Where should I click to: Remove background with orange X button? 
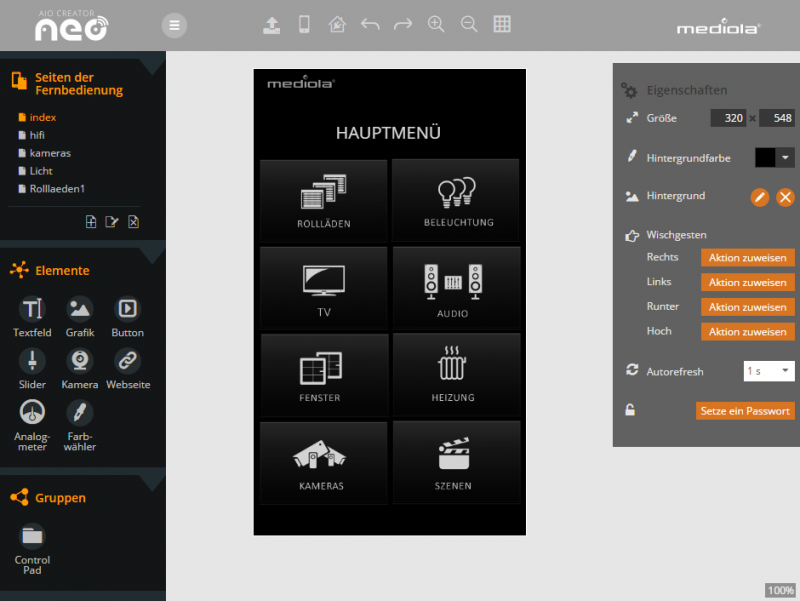tap(785, 197)
